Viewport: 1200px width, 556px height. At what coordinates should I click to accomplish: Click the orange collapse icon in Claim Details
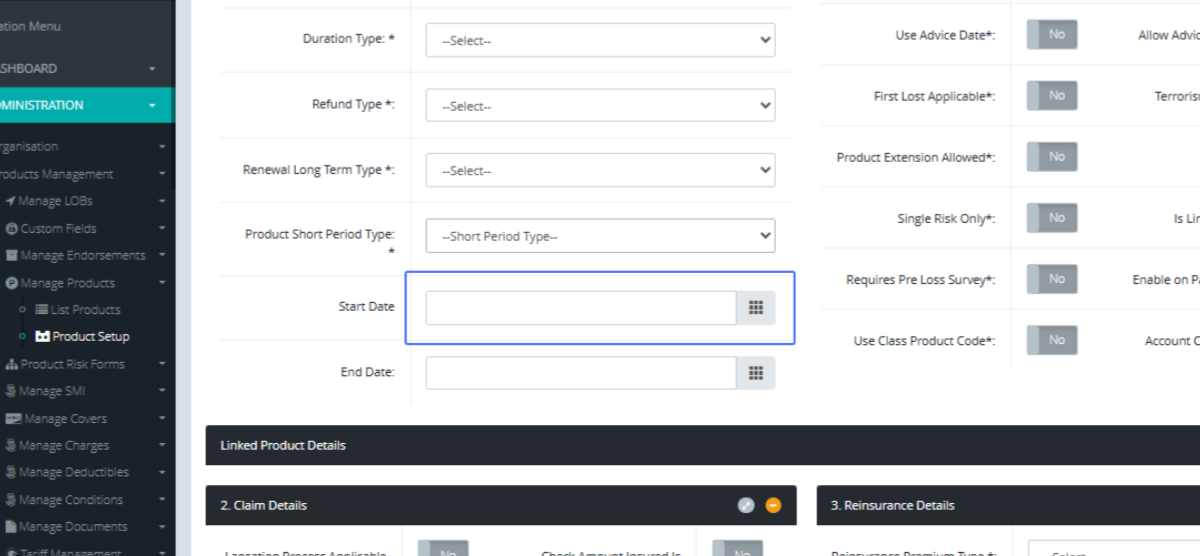point(773,505)
